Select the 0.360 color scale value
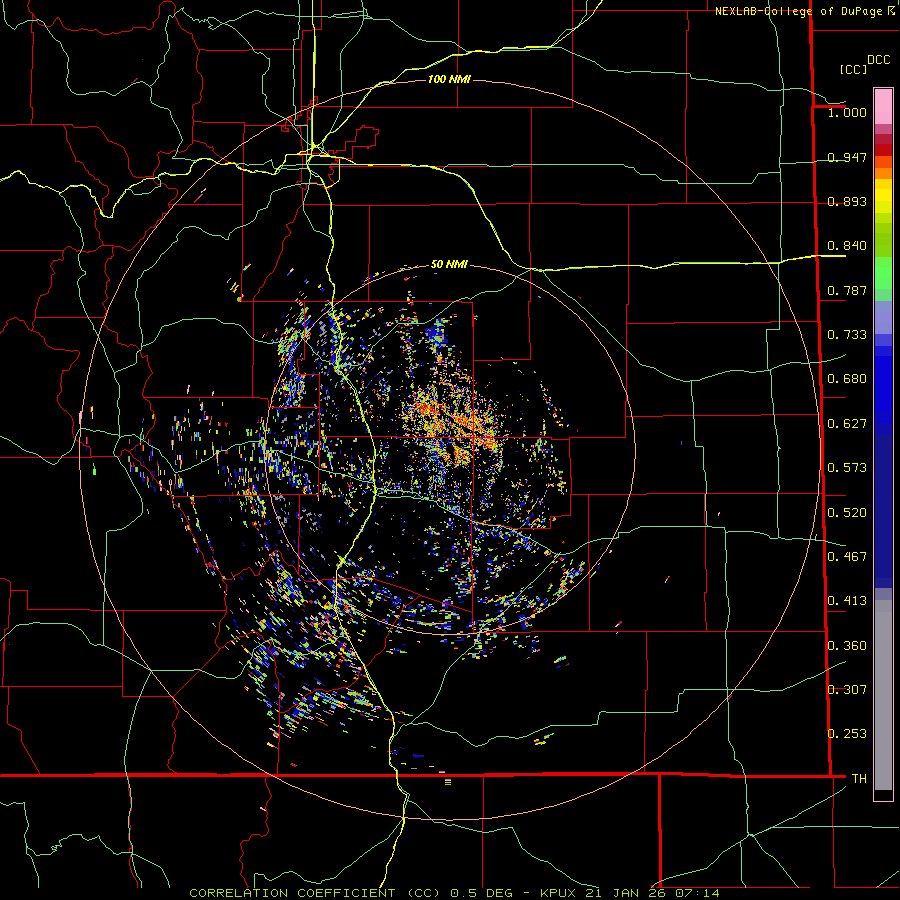 (x=847, y=646)
